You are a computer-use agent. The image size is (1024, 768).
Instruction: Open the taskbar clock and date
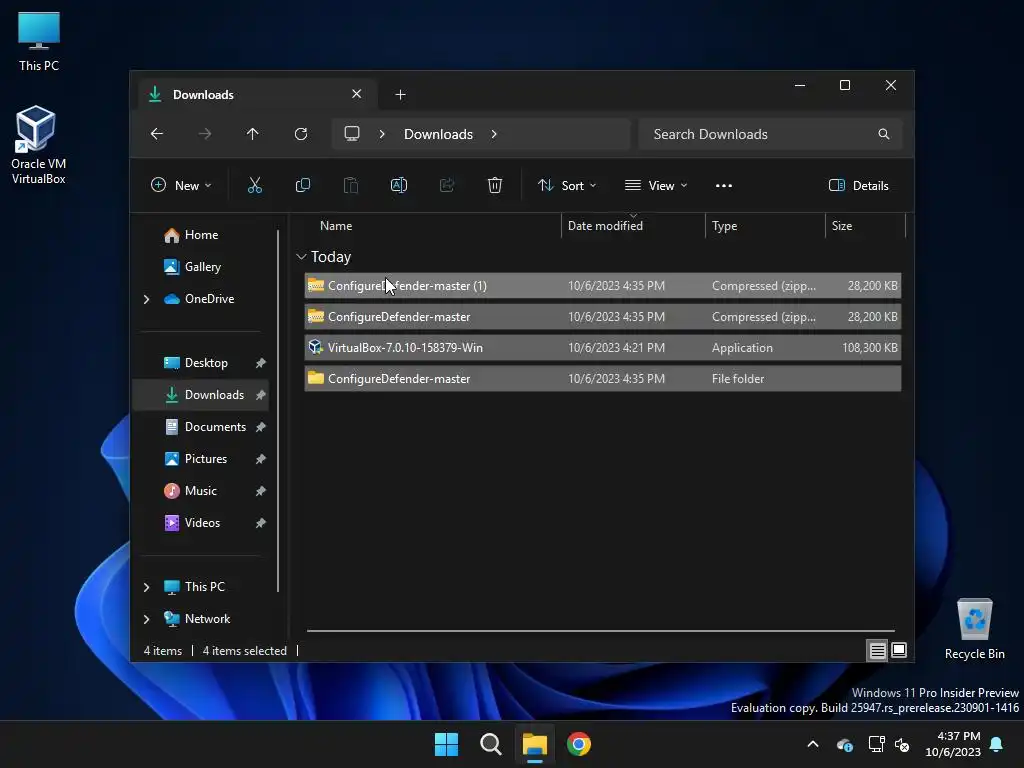pyautogui.click(x=953, y=744)
